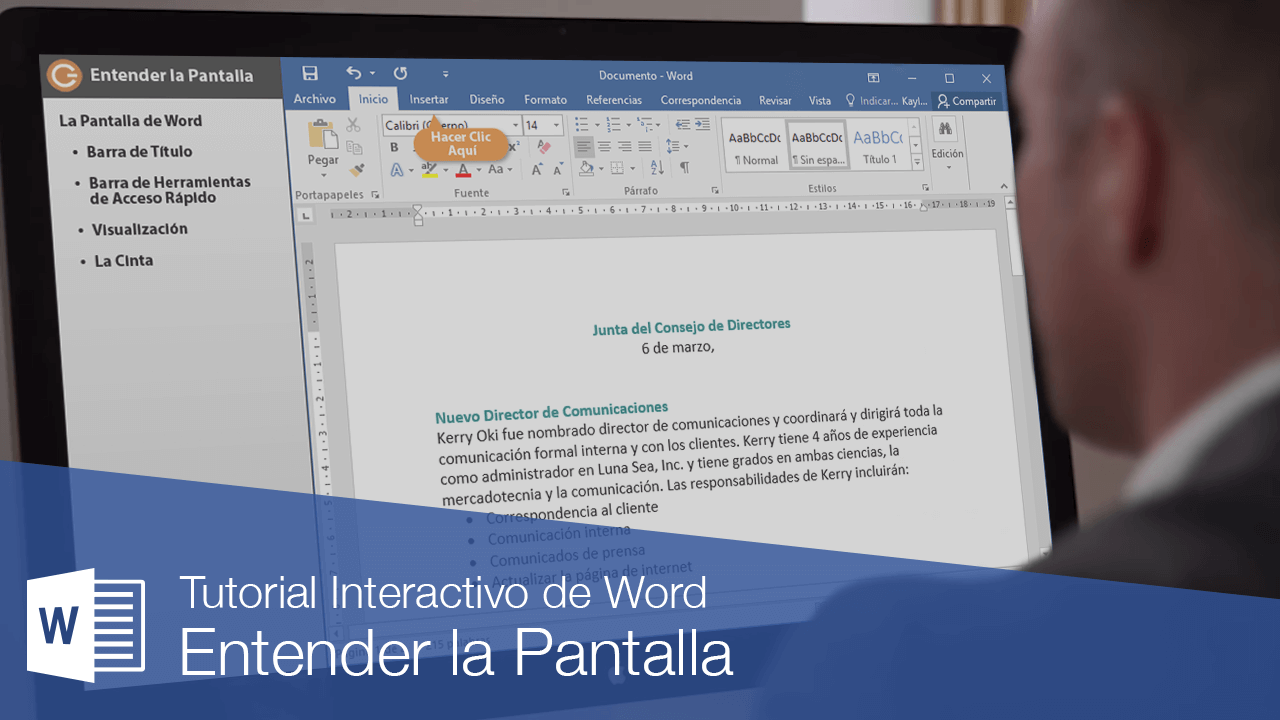Open the font size 14 dropdown

(556, 125)
